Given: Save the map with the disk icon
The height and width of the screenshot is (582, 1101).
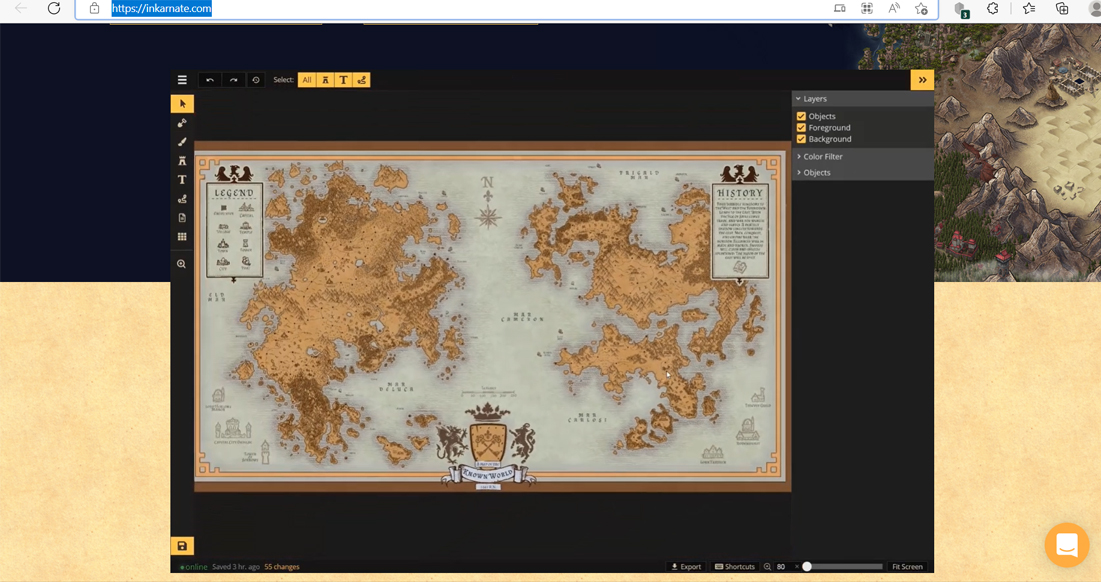Looking at the screenshot, I should coord(181,546).
